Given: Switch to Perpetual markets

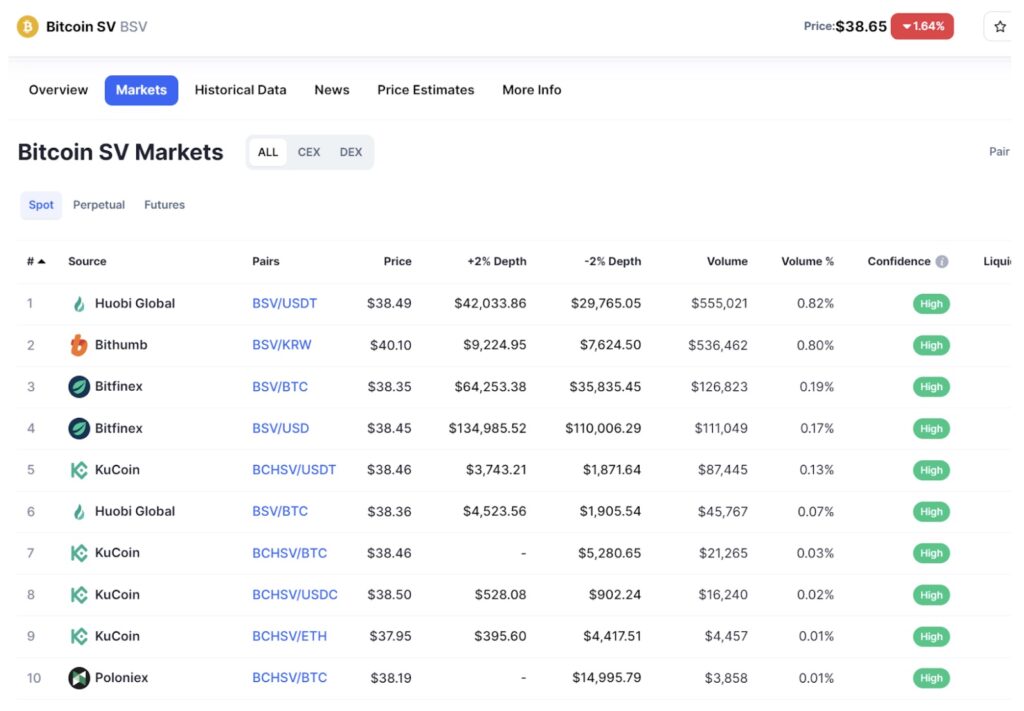Looking at the screenshot, I should [x=99, y=205].
